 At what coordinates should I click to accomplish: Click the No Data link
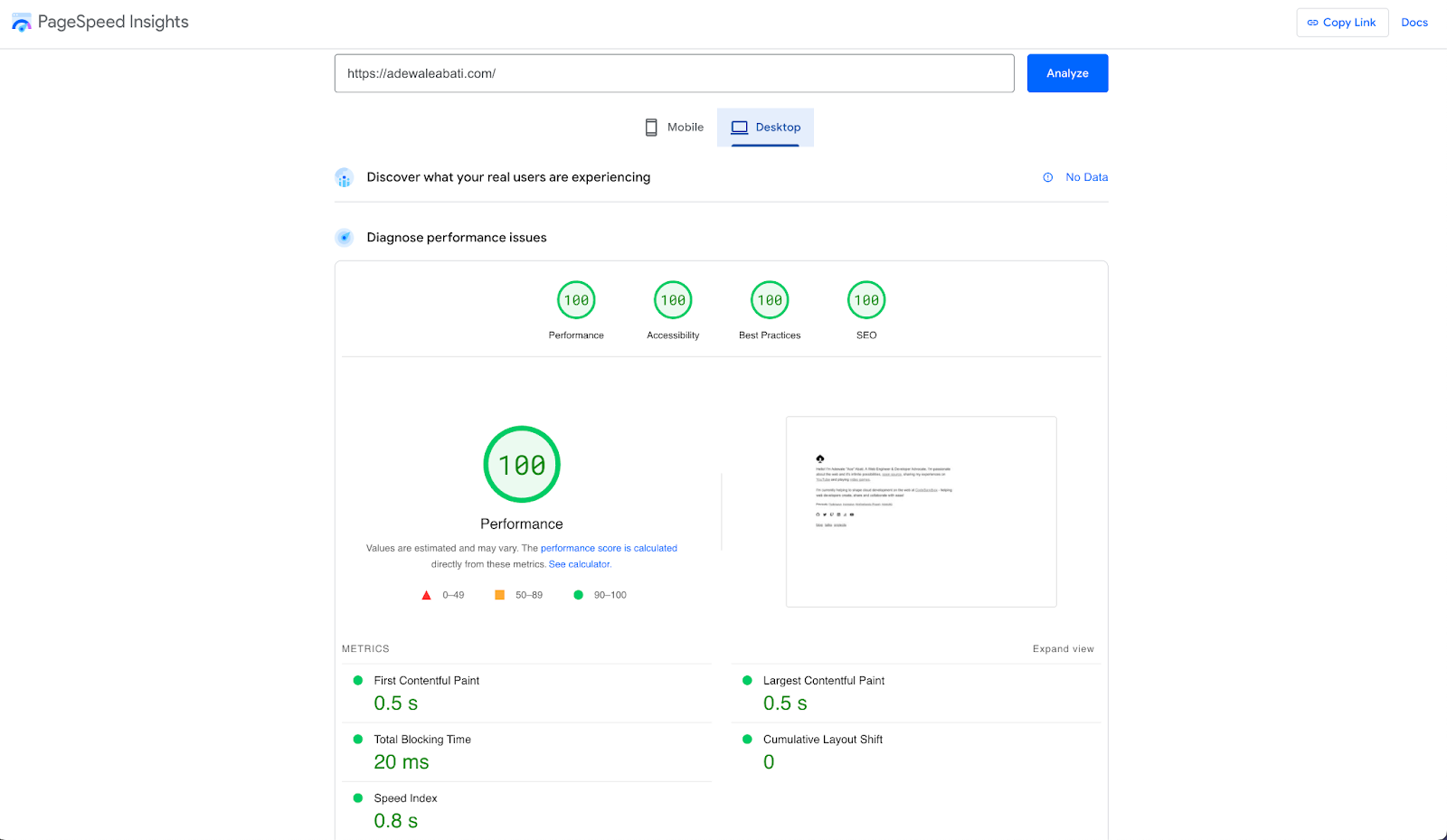pyautogui.click(x=1086, y=177)
